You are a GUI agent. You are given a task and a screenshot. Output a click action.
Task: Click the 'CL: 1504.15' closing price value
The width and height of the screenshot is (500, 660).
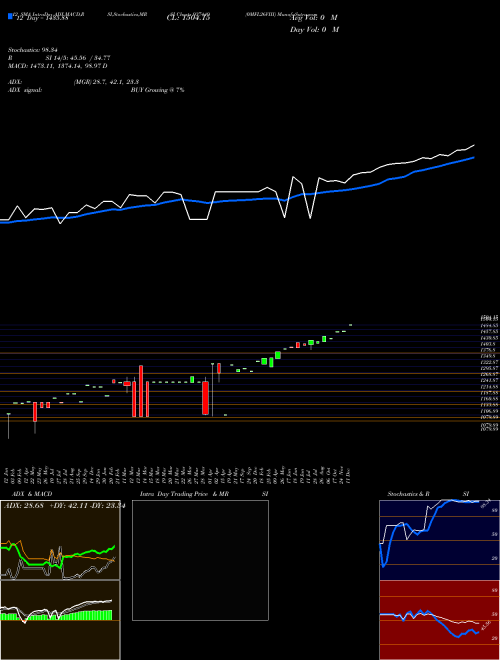point(188,18)
